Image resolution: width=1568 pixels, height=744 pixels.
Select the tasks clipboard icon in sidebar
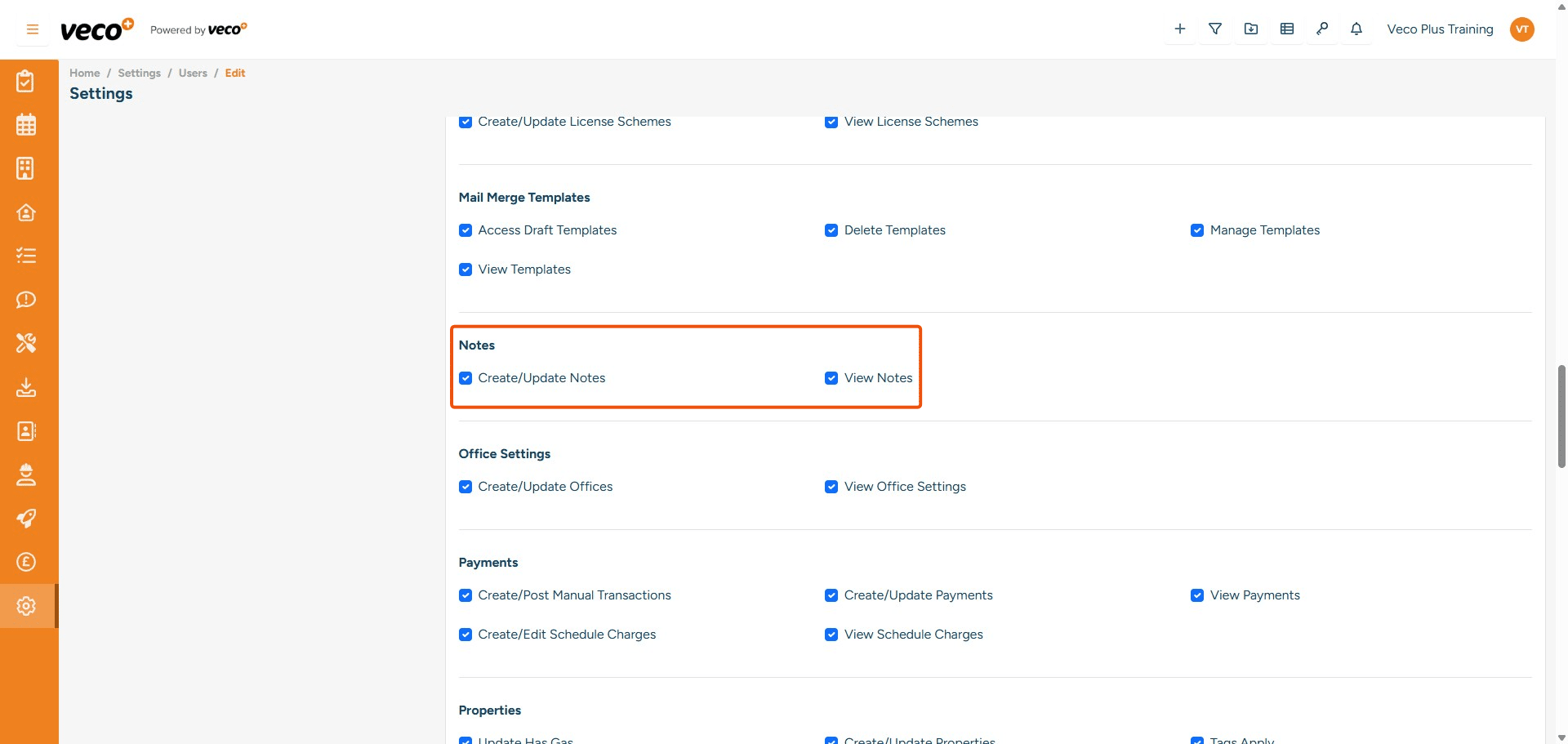point(26,80)
